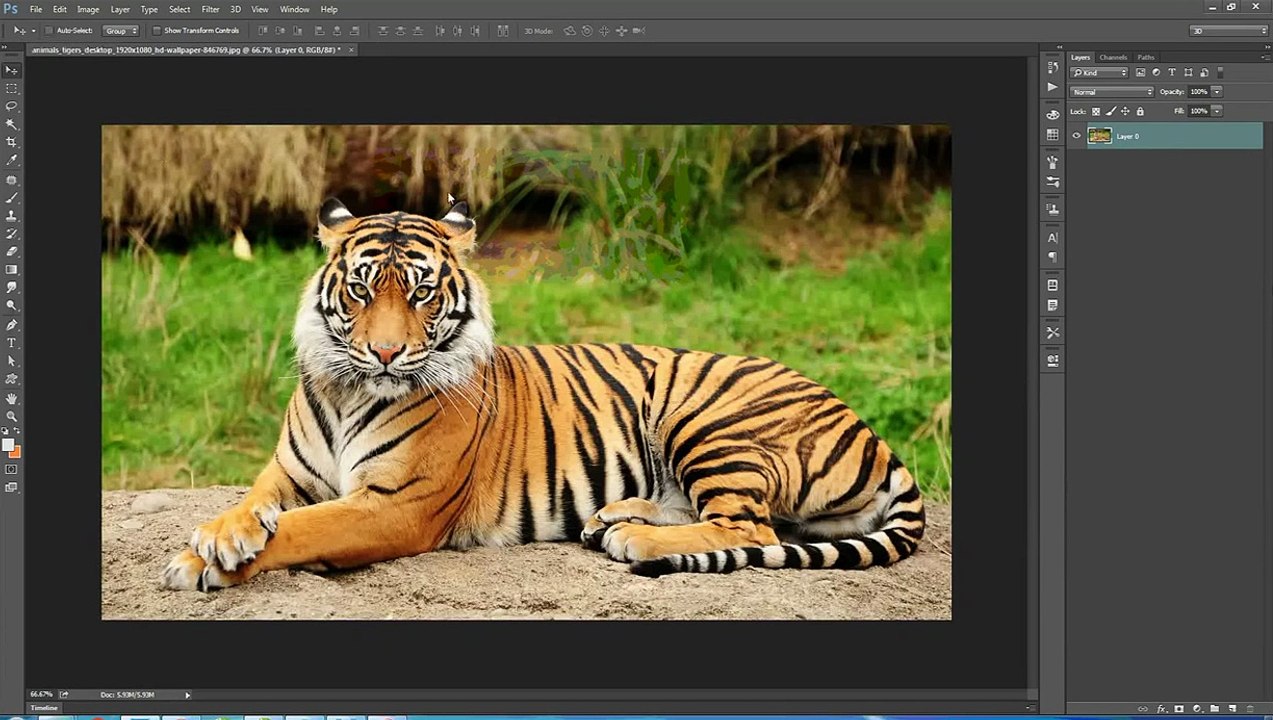
Task: Select the Path Selection tool
Action: 11,361
